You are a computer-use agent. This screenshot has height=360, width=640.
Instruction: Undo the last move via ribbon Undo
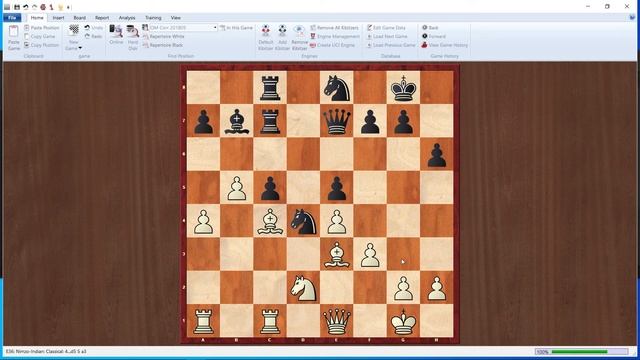pos(93,28)
